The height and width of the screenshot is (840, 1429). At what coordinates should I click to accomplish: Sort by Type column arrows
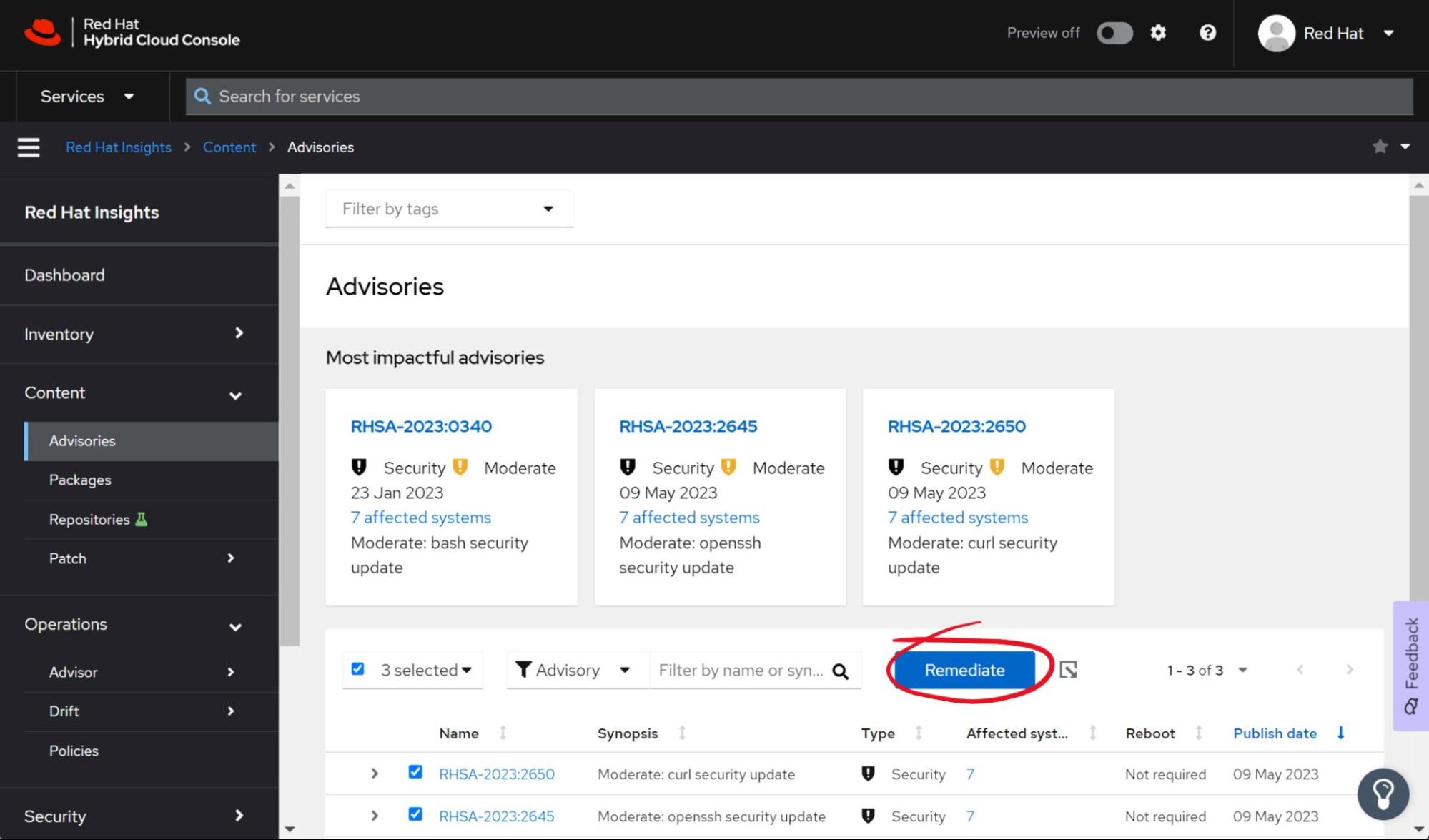pos(919,733)
